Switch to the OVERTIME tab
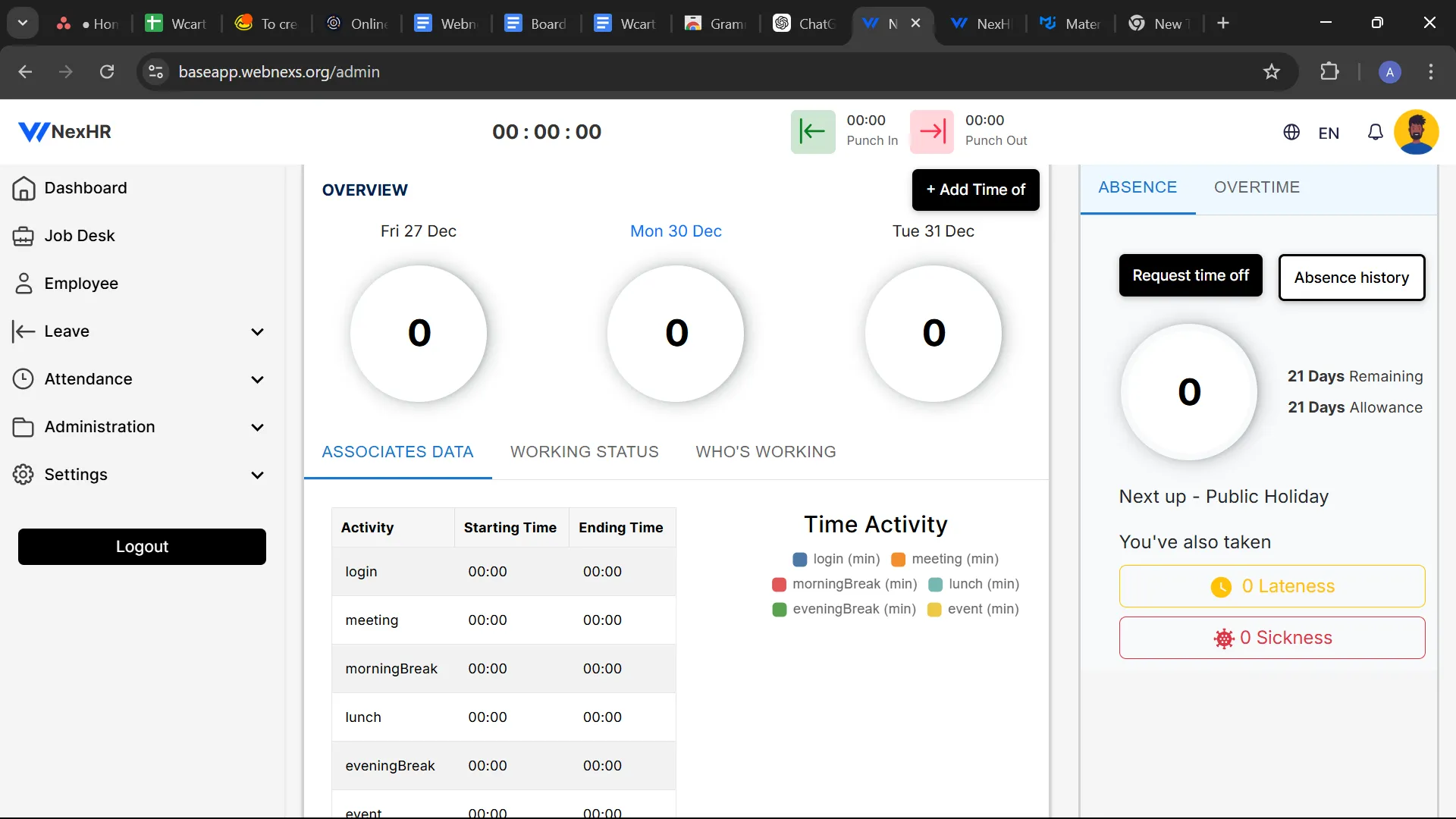This screenshot has width=1456, height=819. (1256, 187)
